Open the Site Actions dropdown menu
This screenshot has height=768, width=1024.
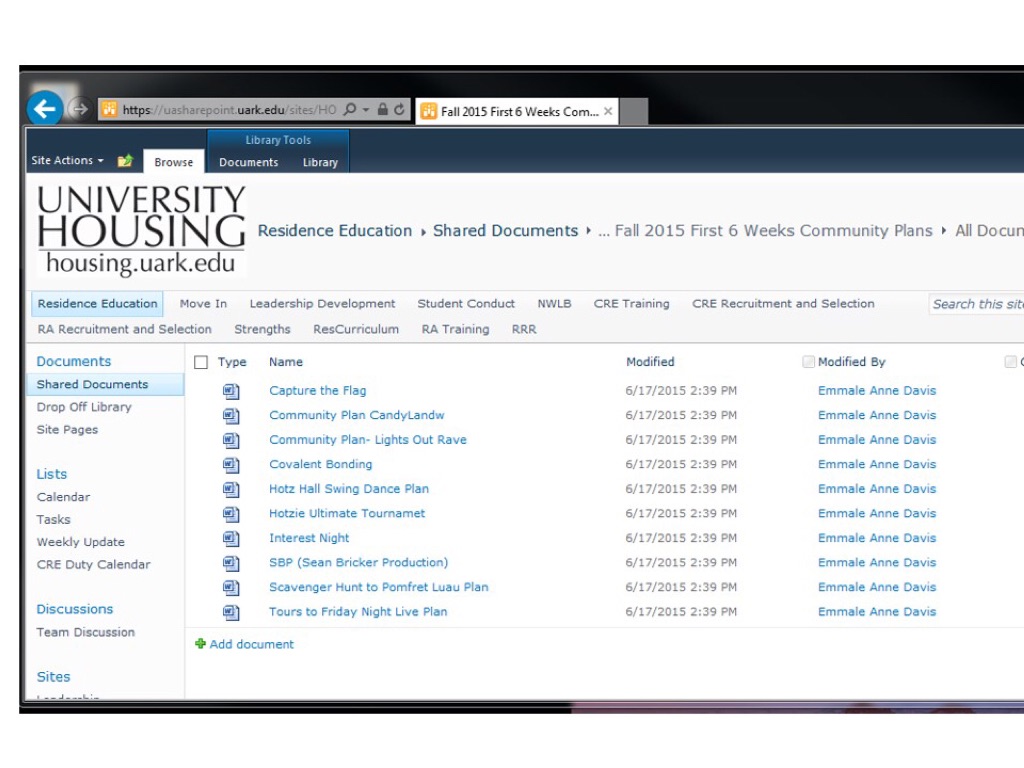(67, 161)
